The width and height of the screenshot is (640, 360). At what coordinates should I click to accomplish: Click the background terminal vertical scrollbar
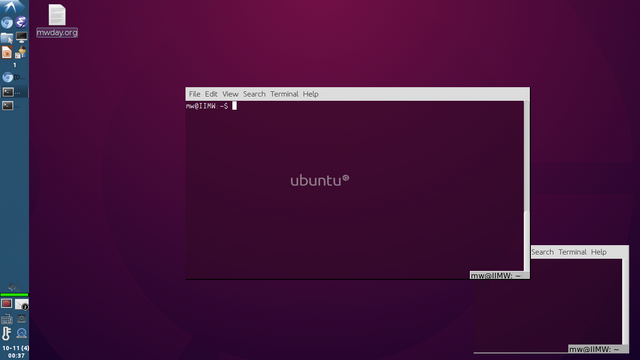(x=625, y=301)
